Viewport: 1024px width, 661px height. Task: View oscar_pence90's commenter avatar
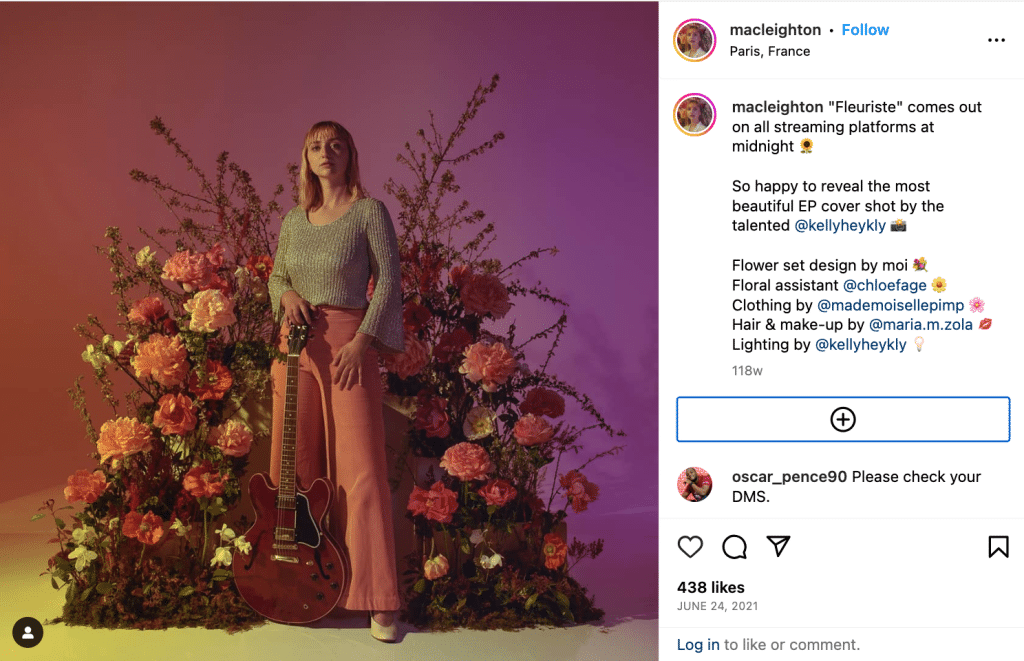tap(694, 485)
